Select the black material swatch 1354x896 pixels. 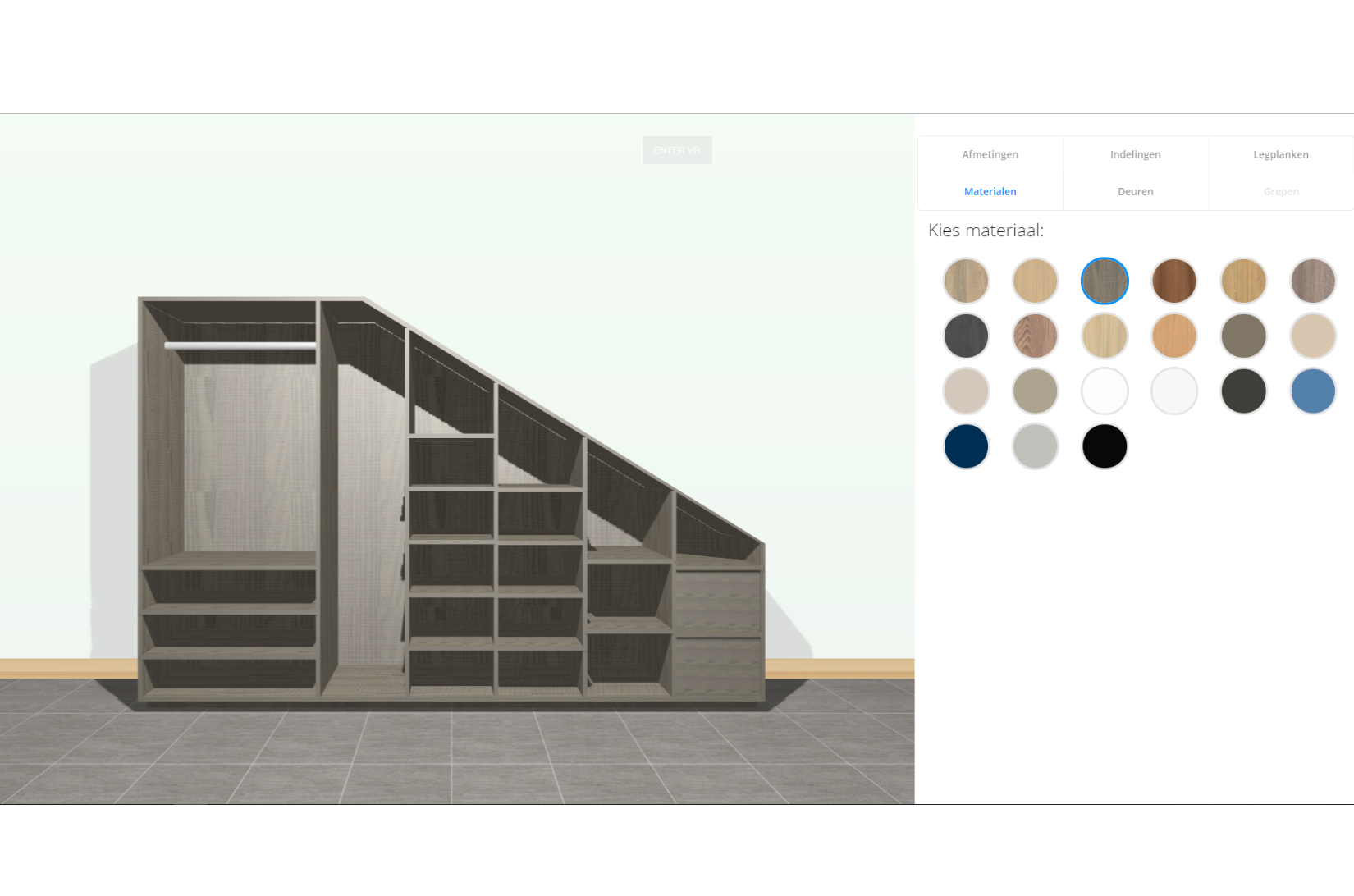[x=1105, y=446]
